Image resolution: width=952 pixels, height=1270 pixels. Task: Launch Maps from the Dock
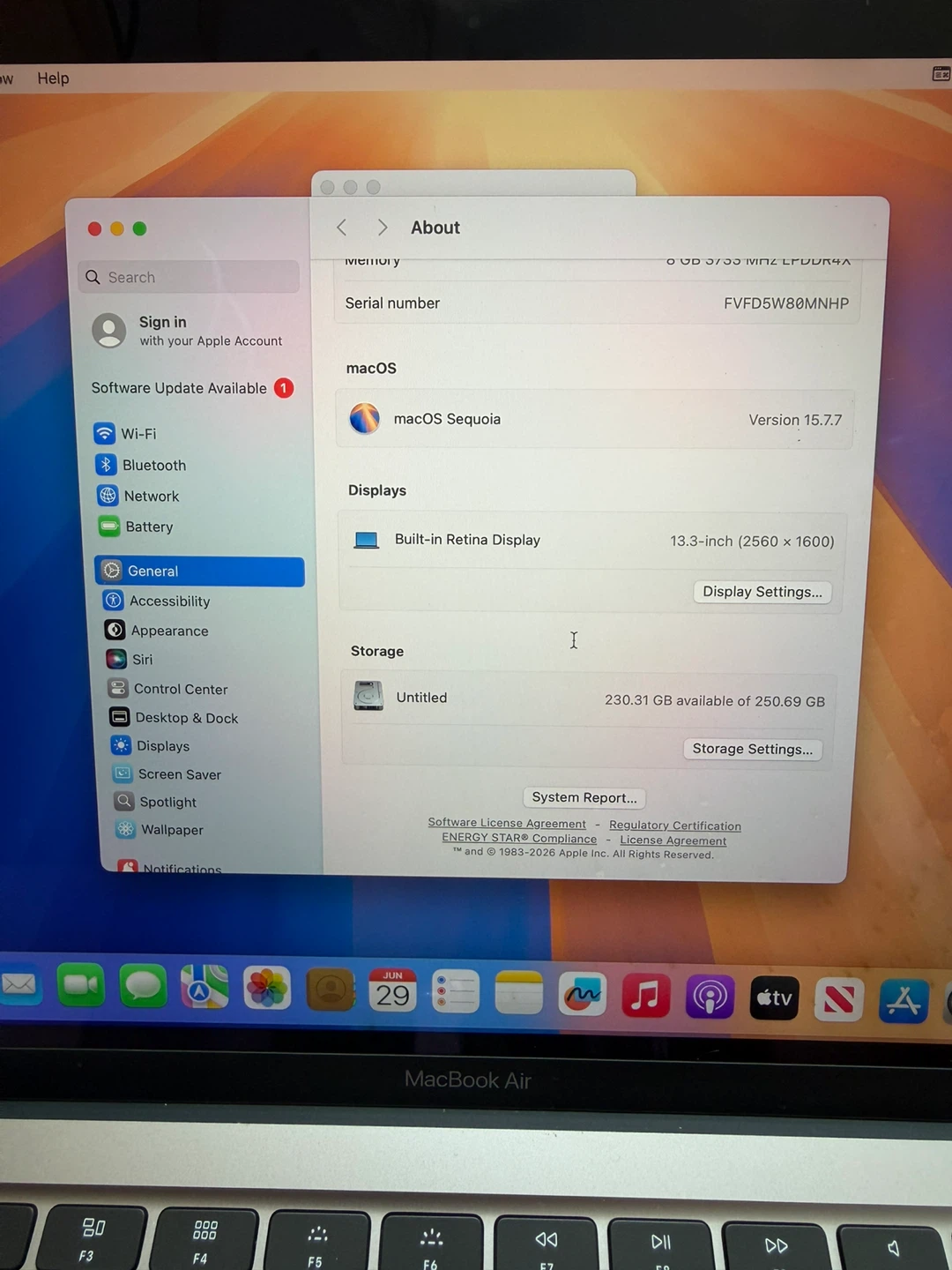point(205,987)
